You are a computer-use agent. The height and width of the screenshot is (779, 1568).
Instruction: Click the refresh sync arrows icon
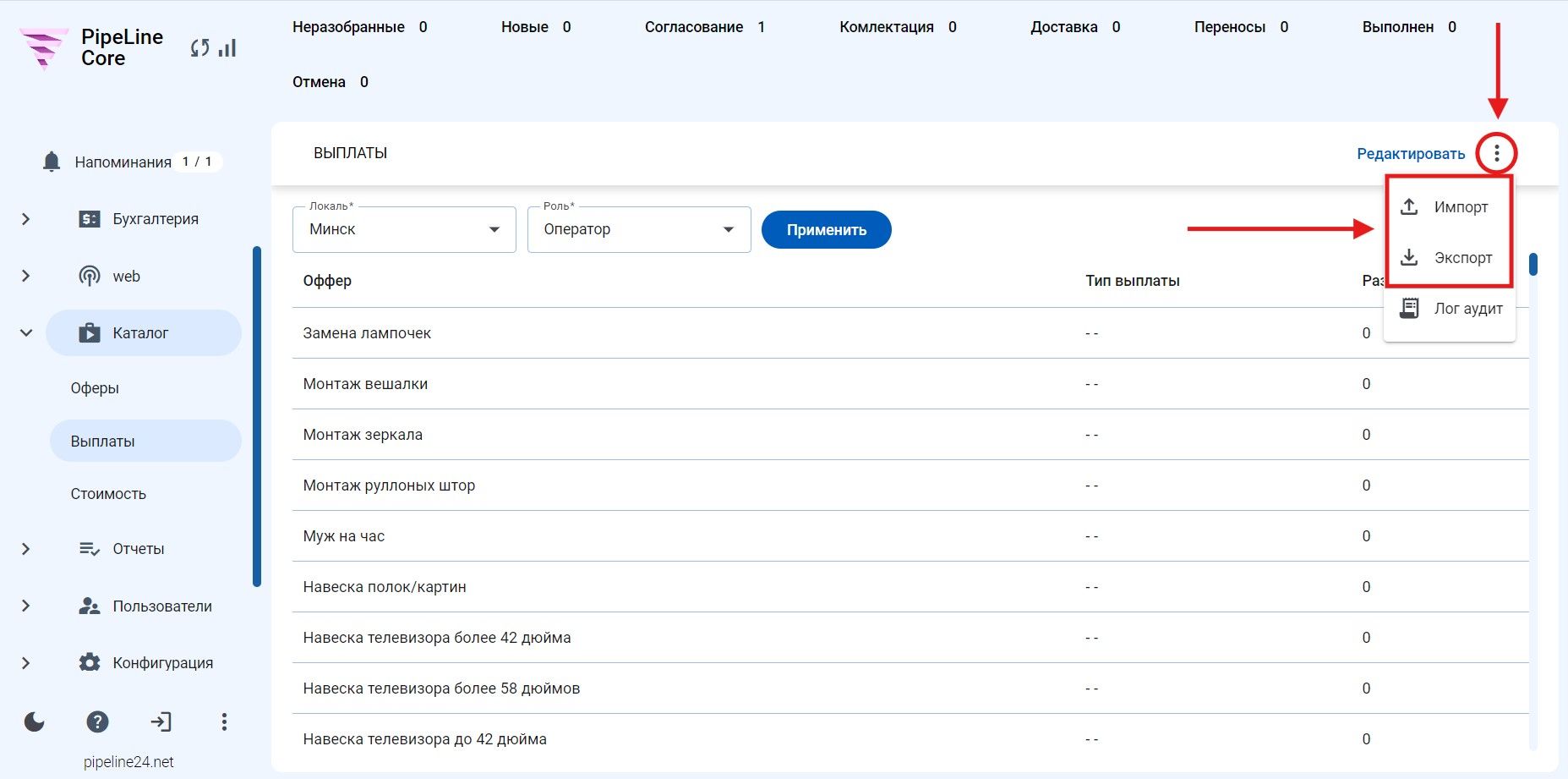(x=199, y=48)
